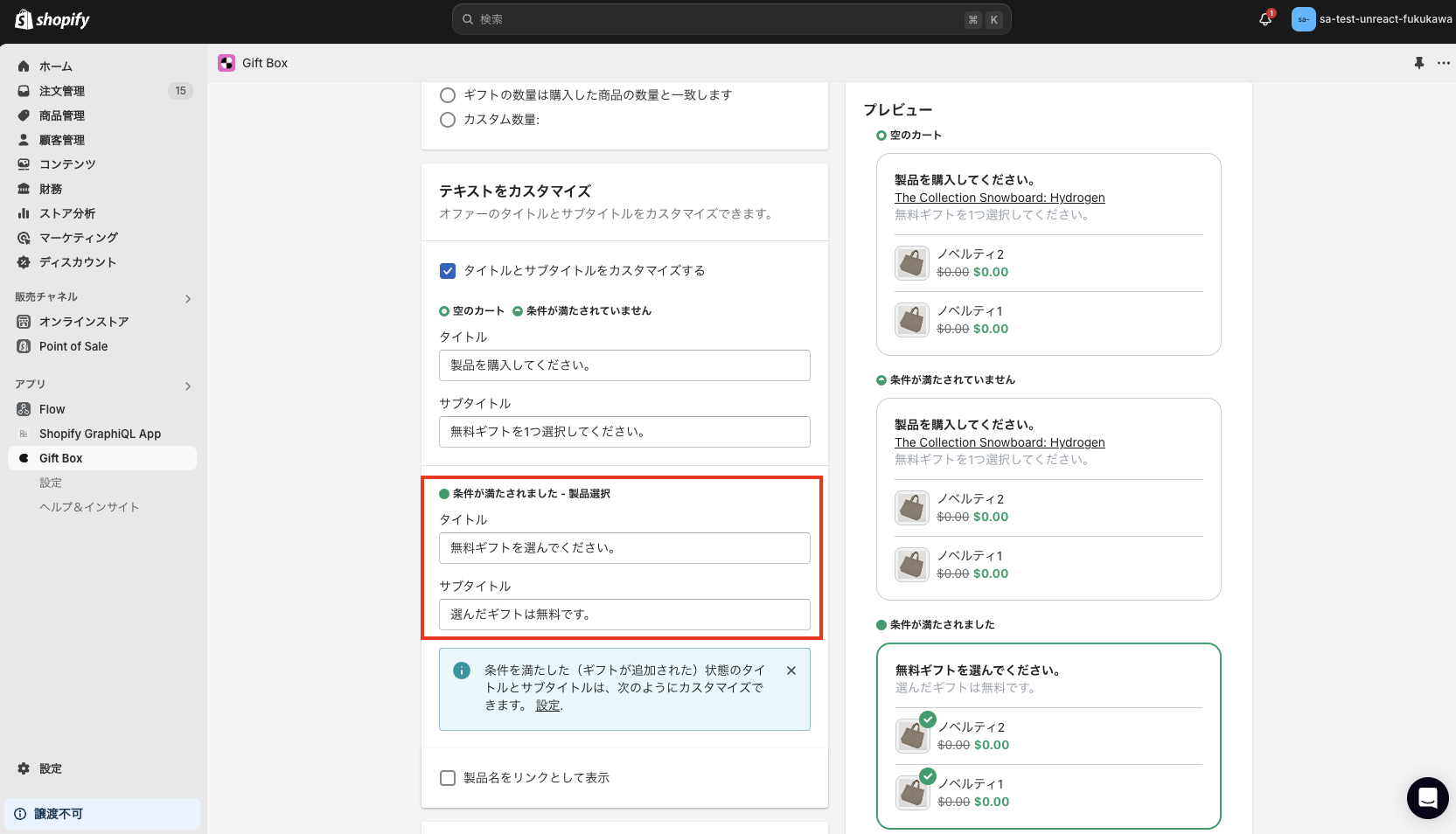Uncheck タイトルとサブタイトルをカスタマイズする
The image size is (1456, 834).
(448, 271)
